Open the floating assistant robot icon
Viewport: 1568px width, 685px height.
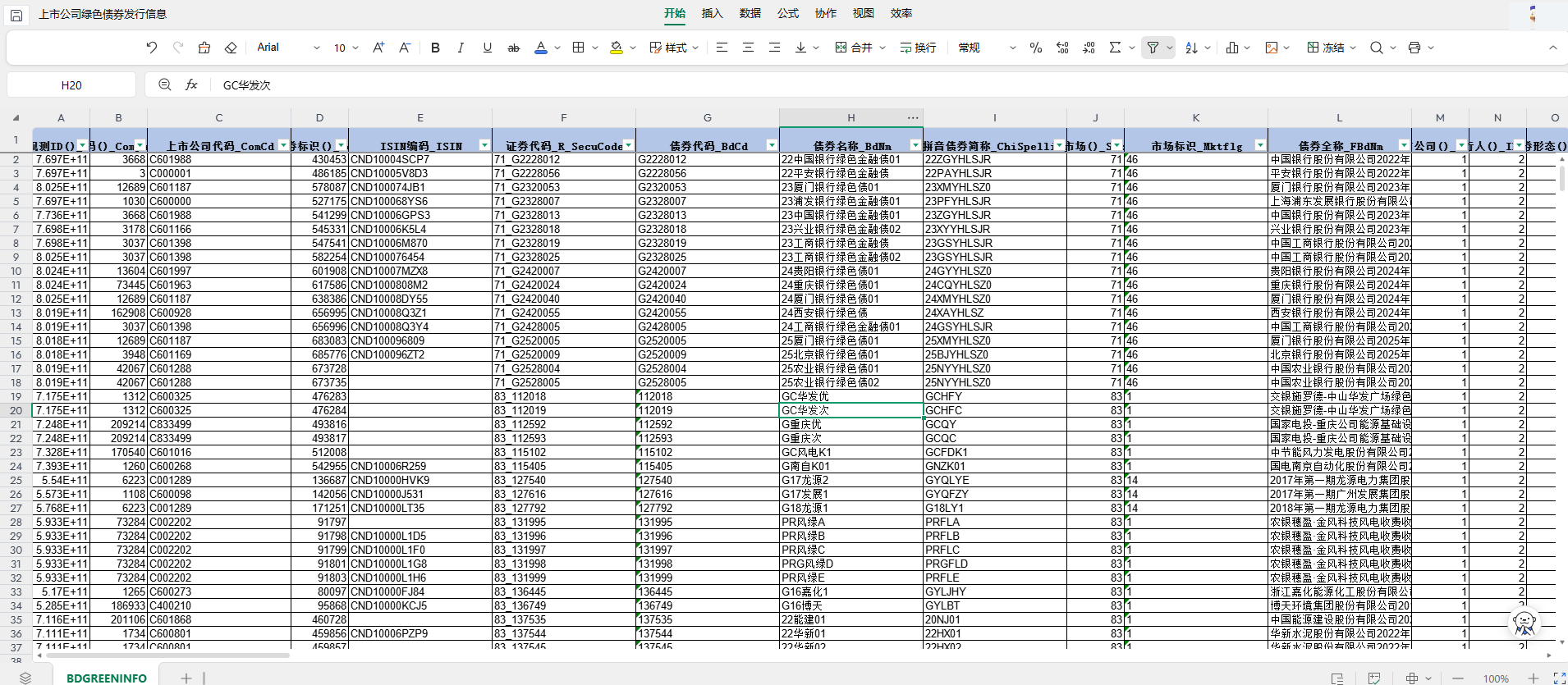(1524, 623)
